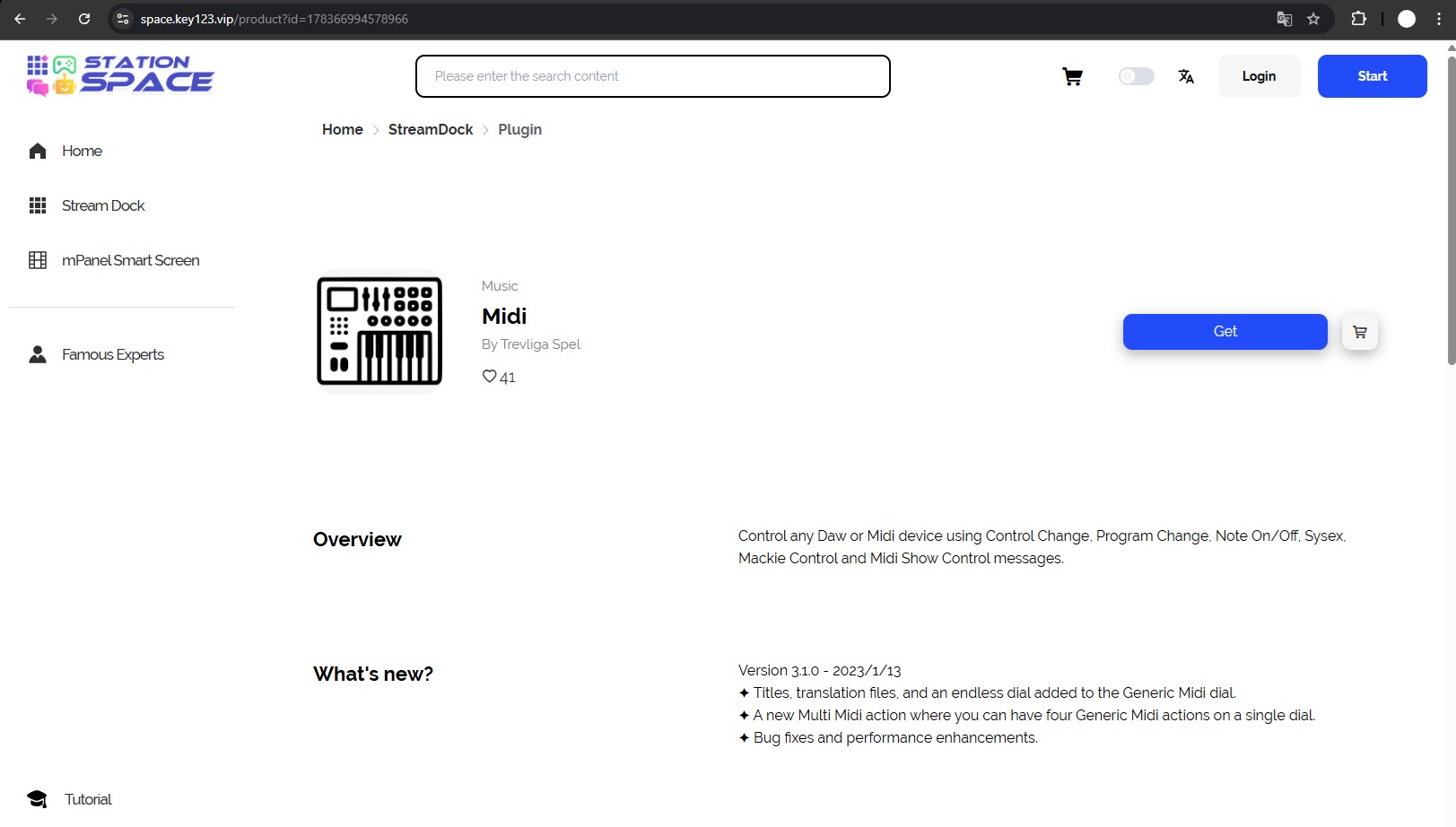This screenshot has height=827, width=1456.
Task: Click the Tutorial graduation cap icon
Action: (37, 799)
